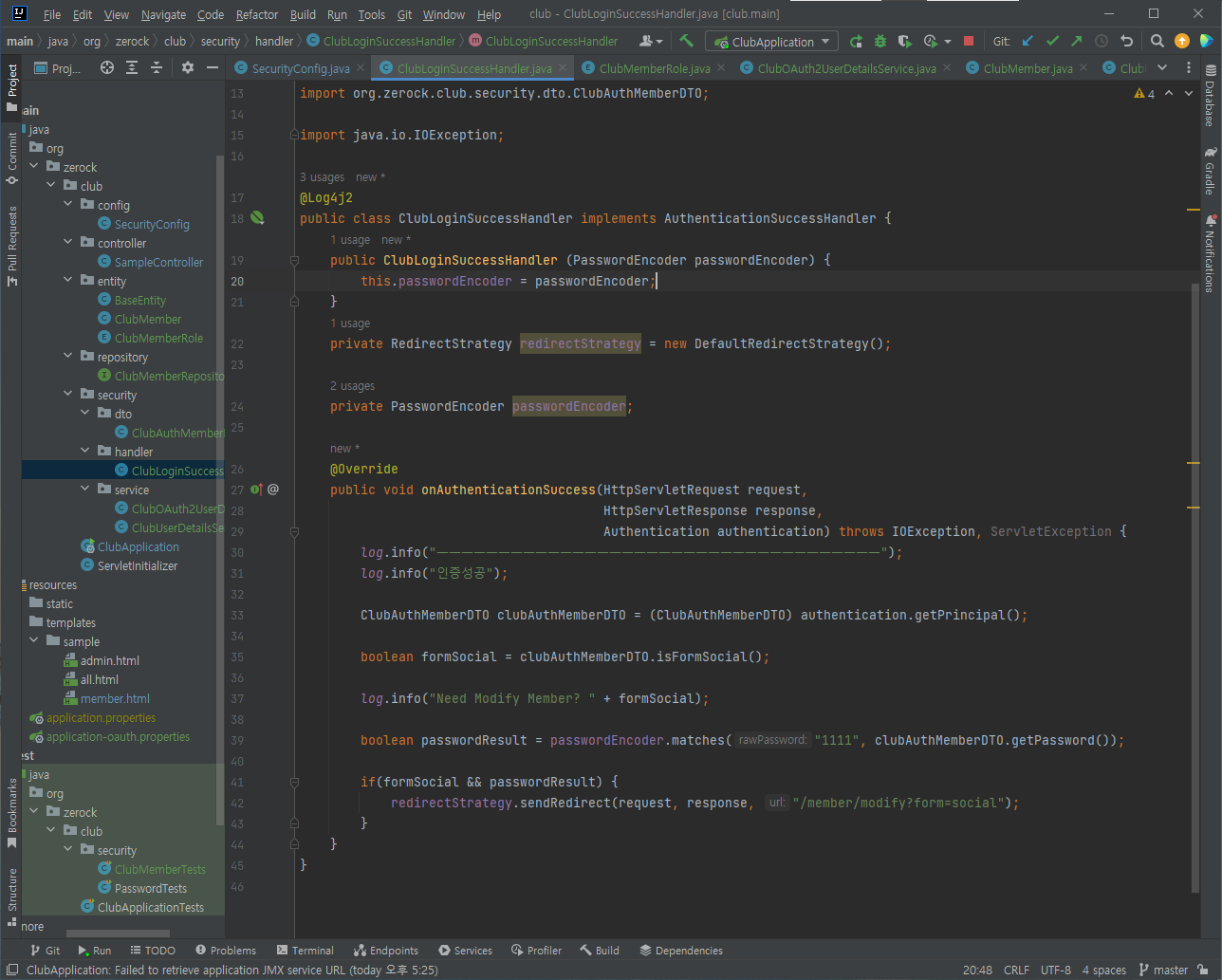Open SampleController in project tree

158,262
